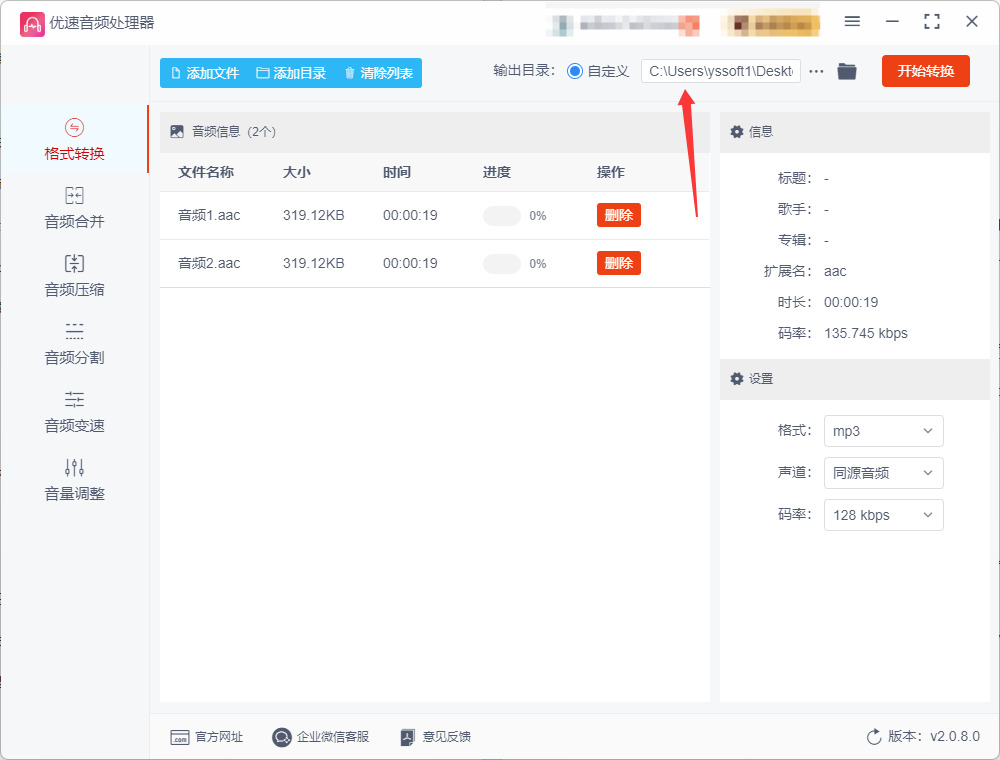This screenshot has width=1000, height=760.
Task: Browse output path with the ellipsis icon
Action: point(816,71)
